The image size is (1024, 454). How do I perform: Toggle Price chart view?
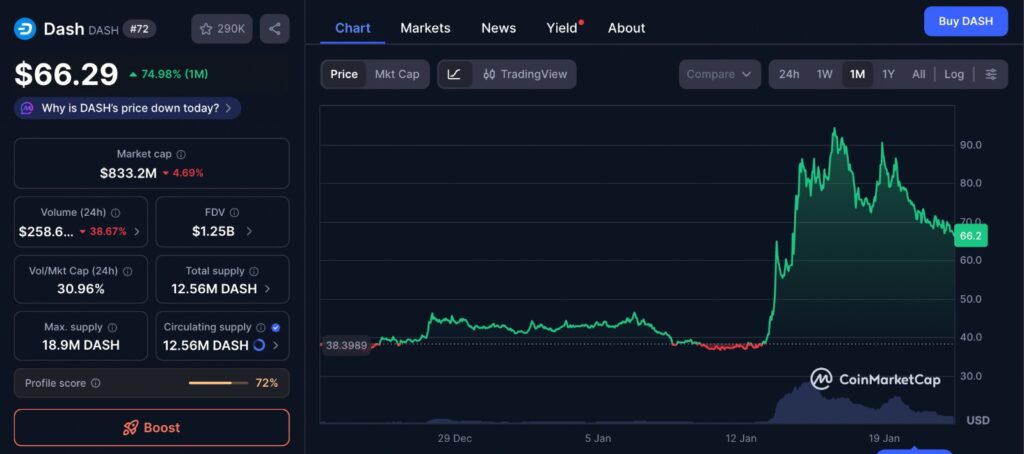[344, 74]
